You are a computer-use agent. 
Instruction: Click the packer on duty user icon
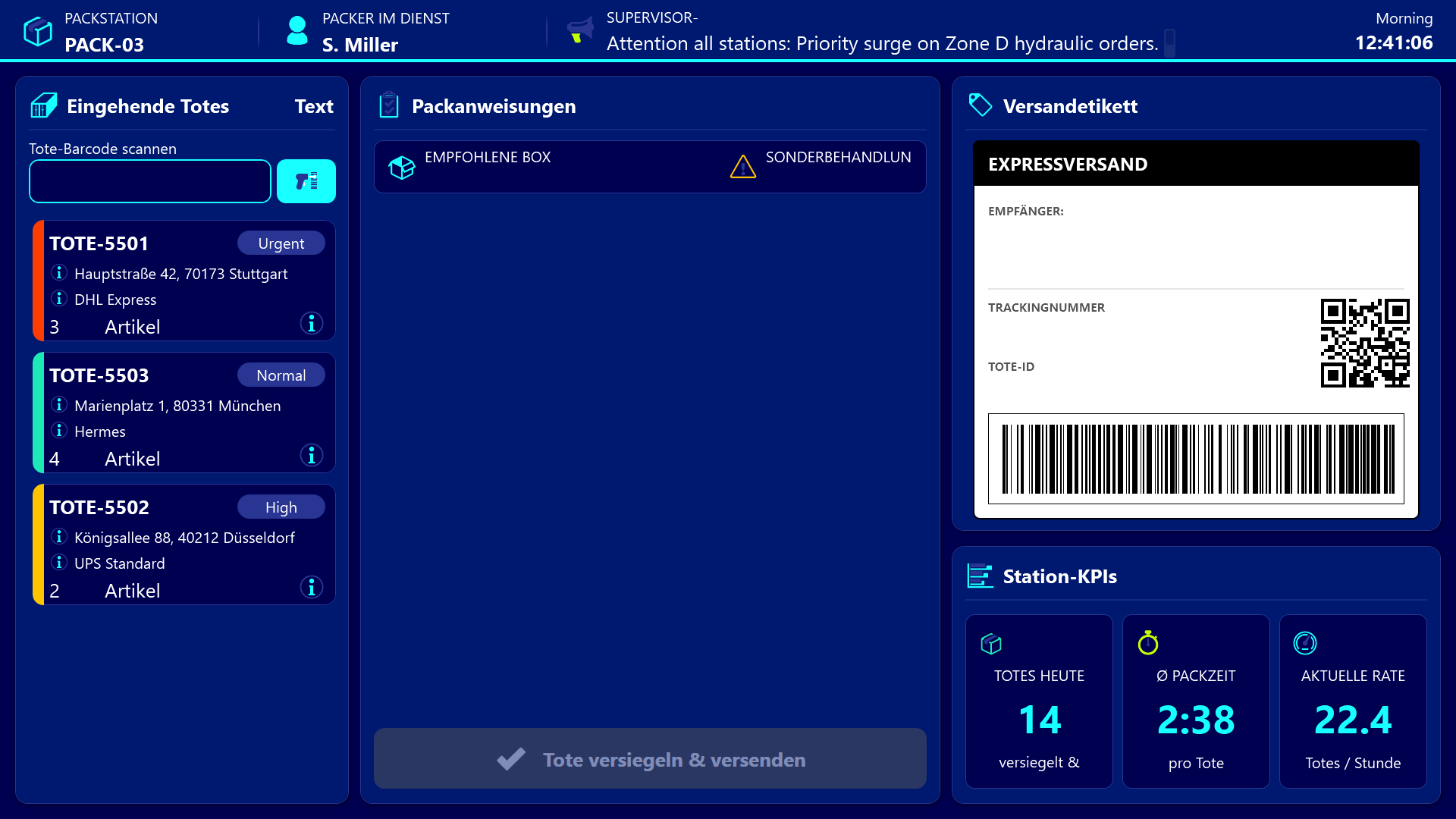(x=297, y=31)
